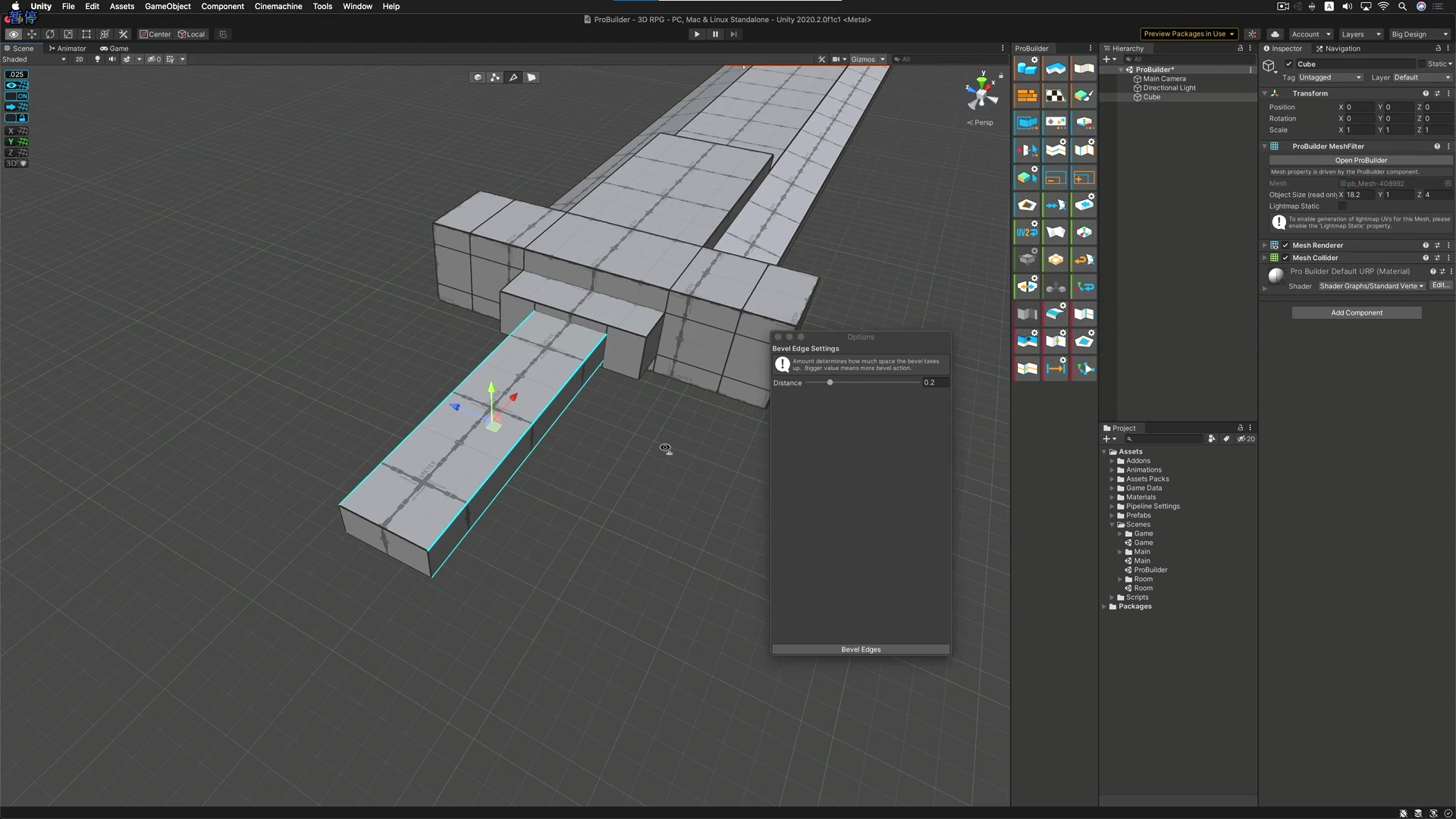Viewport: 1456px width, 819px height.
Task: Open ProBuilder from the Inspector button
Action: tap(1360, 160)
